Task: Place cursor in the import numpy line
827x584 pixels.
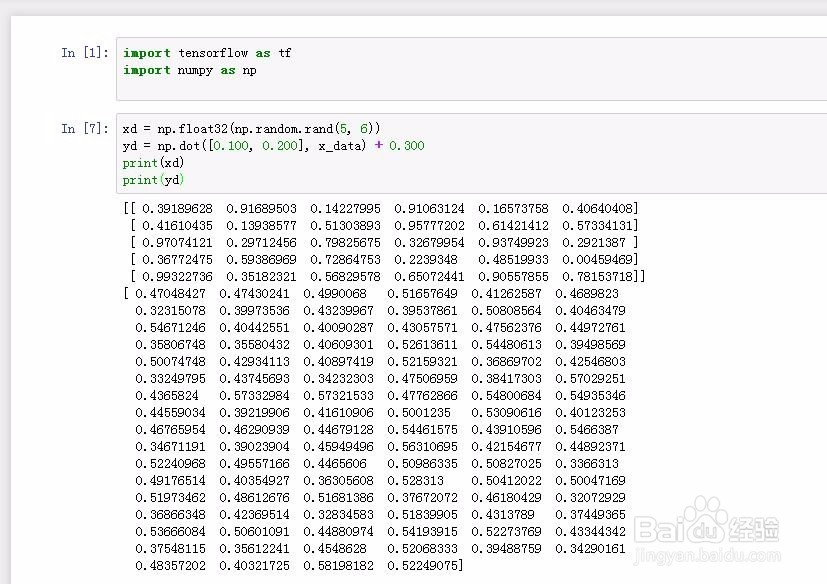Action: [190, 70]
